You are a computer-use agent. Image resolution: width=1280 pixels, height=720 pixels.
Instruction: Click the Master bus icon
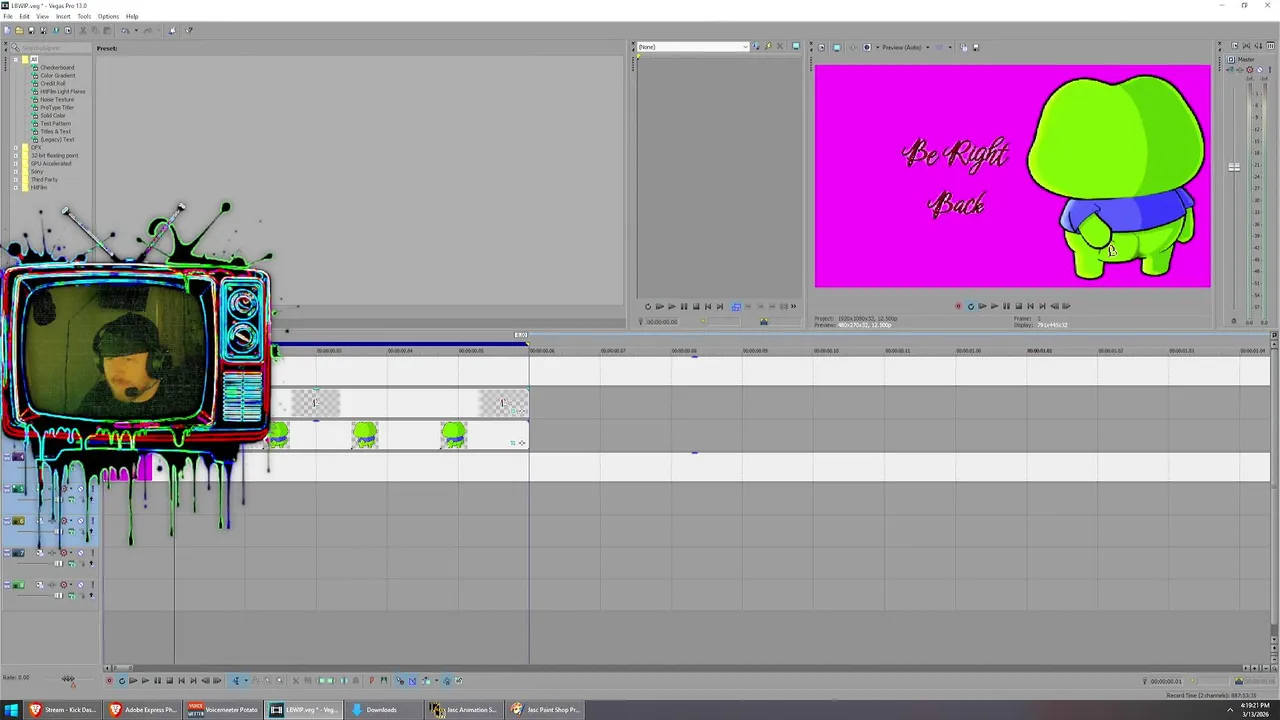tap(1231, 60)
